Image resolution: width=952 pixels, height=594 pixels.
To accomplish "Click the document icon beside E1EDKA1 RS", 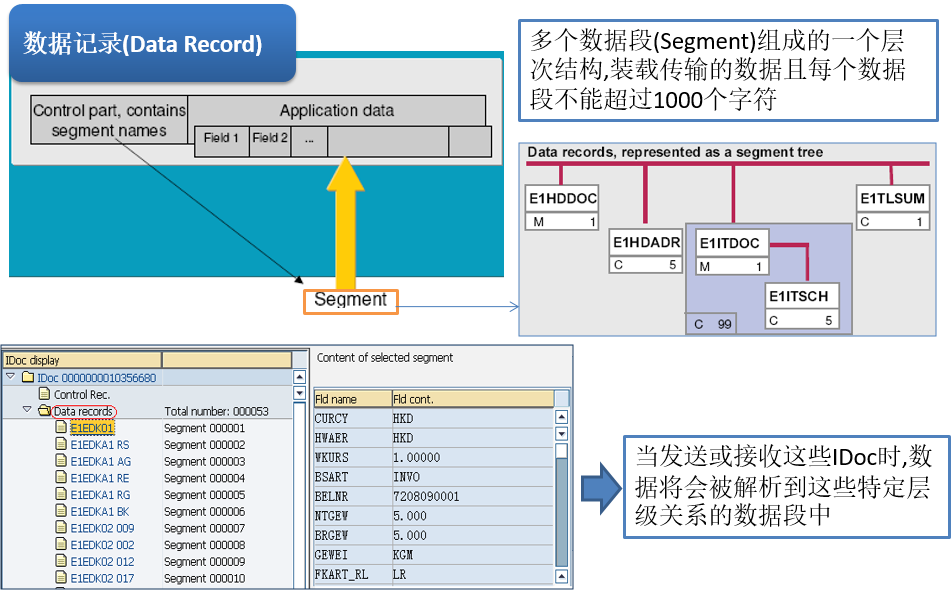I will point(62,444).
